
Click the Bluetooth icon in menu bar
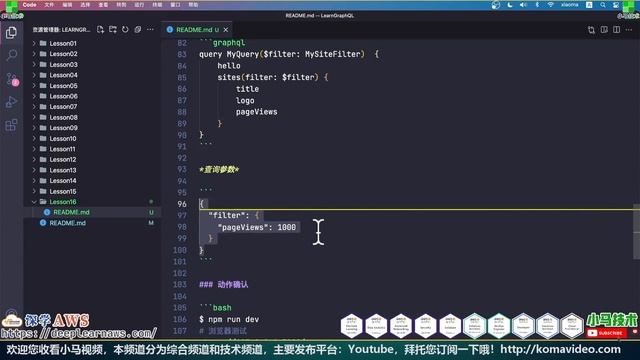[x=537, y=5]
